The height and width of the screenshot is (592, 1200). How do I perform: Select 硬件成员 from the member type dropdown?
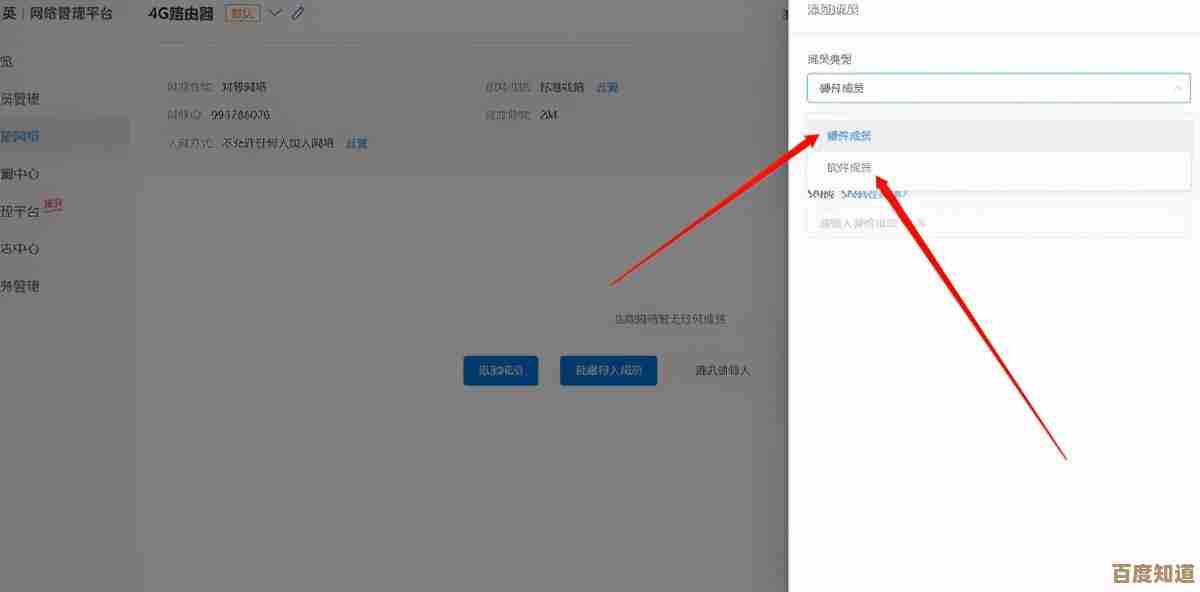click(848, 135)
